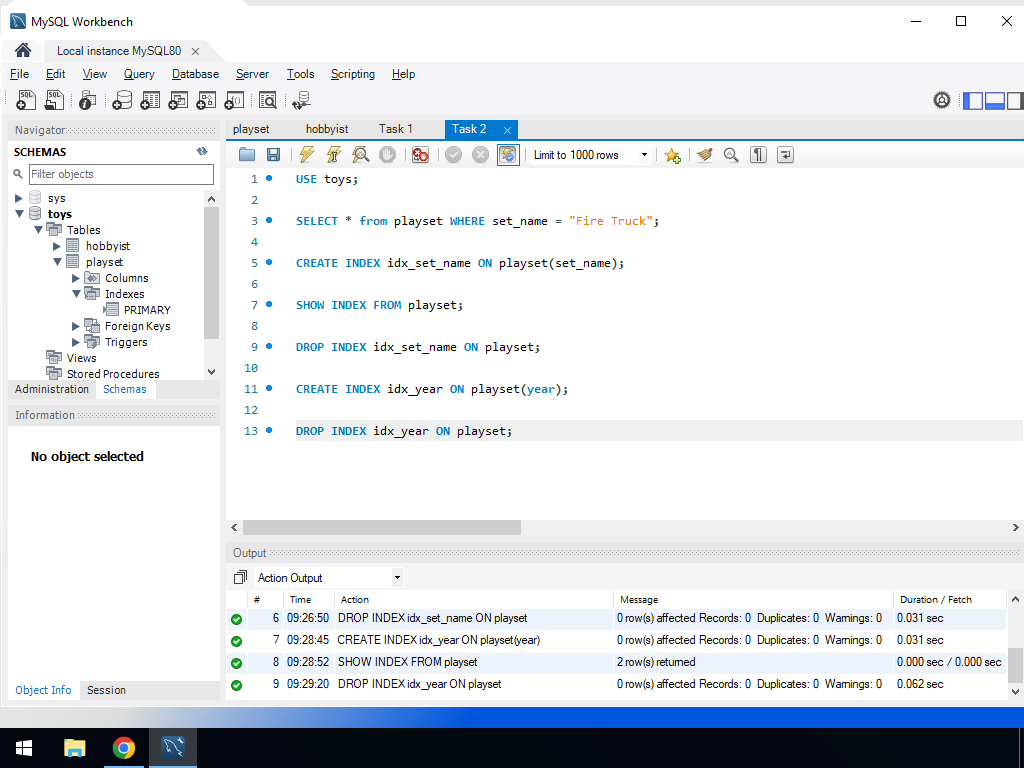Switch to the Administration tab
The image size is (1024, 768).
click(x=52, y=389)
